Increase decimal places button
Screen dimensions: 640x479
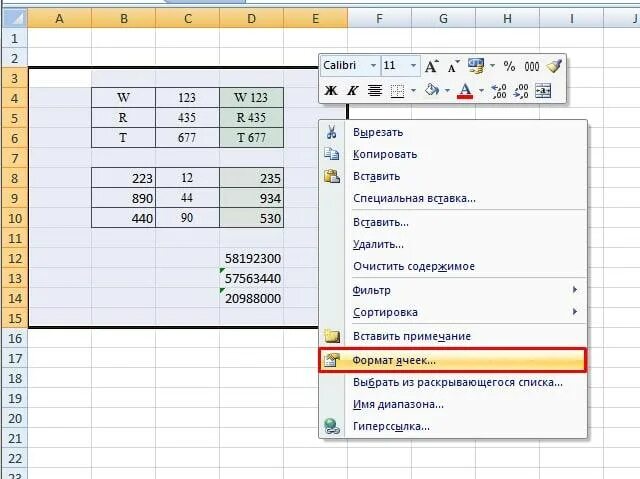click(499, 91)
